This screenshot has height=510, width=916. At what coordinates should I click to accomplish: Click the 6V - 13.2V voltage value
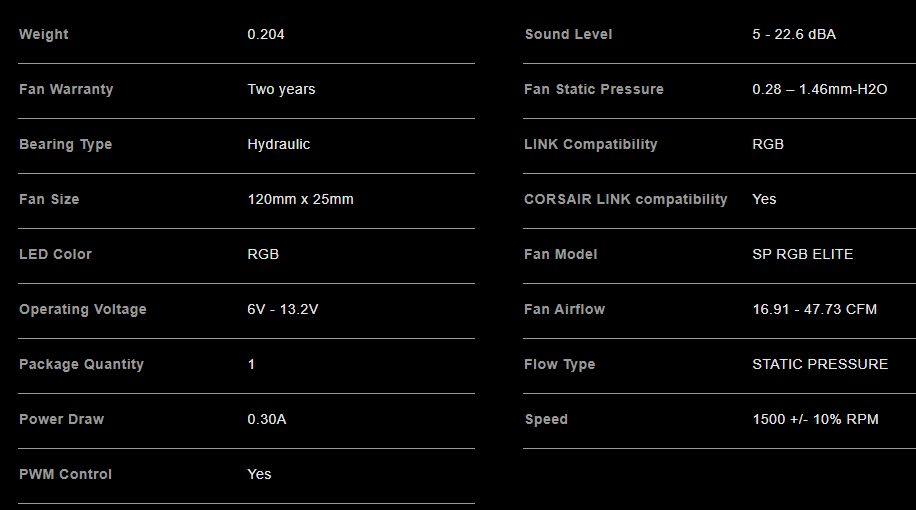point(283,309)
